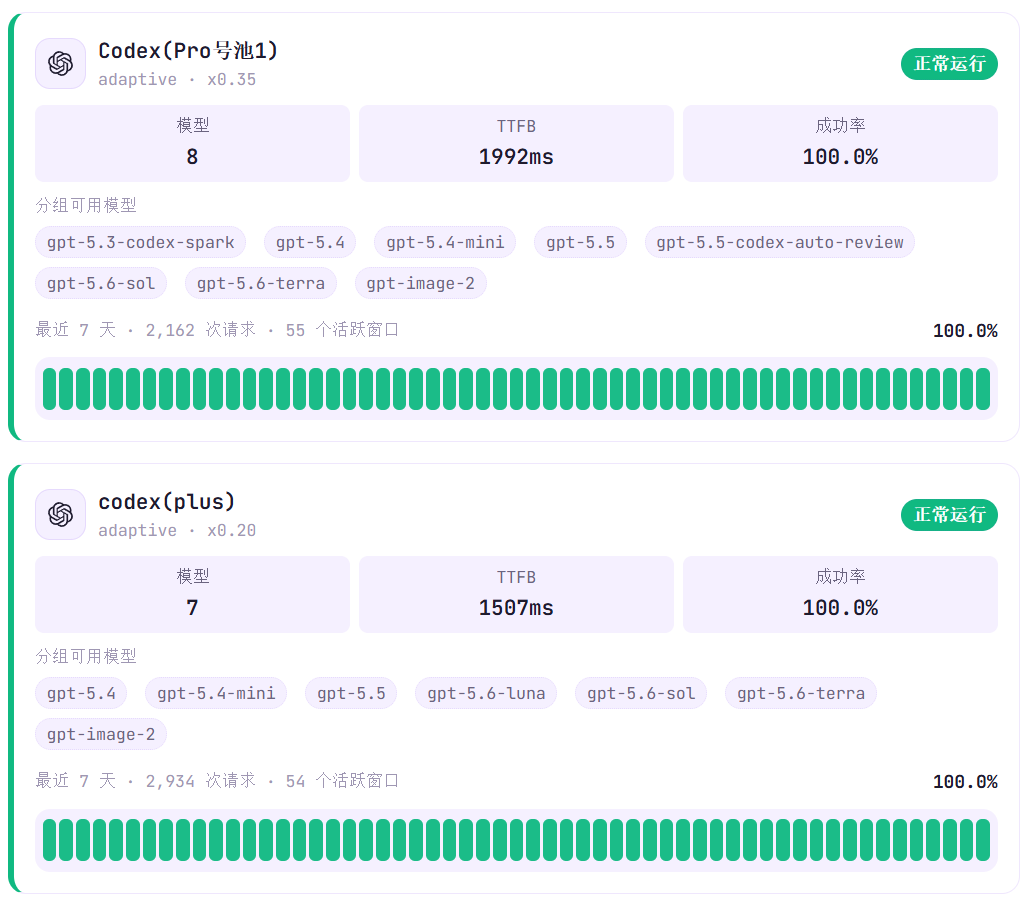
Task: Click 分组可用模型 label in Codex(Pro号池1) card
Action: tap(86, 205)
